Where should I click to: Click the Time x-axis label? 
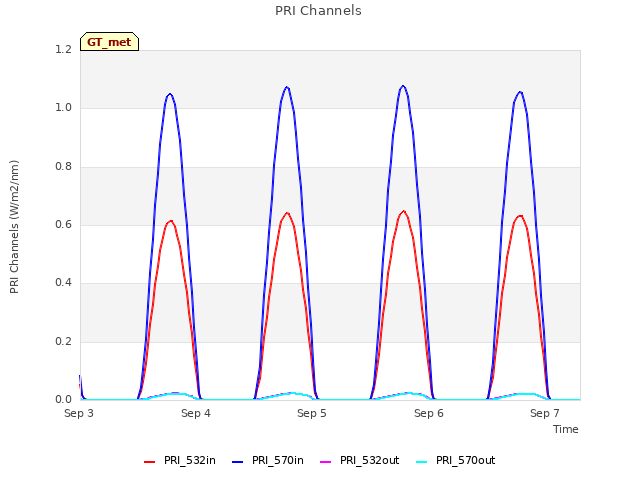pyautogui.click(x=566, y=429)
